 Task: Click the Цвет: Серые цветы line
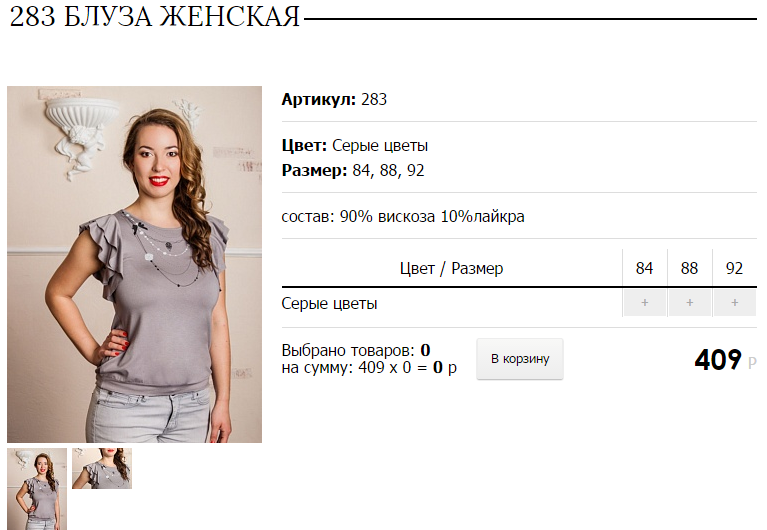coord(355,145)
